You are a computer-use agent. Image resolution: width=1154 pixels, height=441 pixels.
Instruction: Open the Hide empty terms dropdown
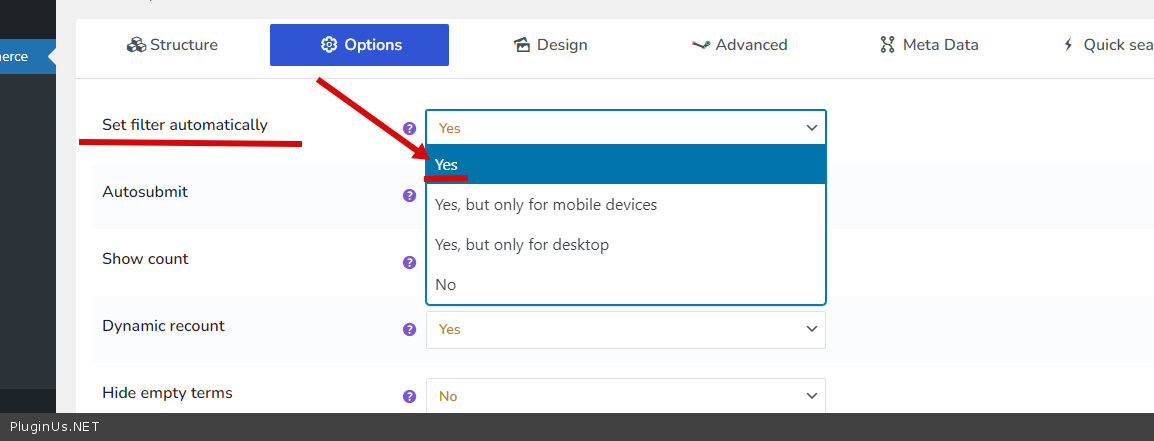(x=625, y=396)
